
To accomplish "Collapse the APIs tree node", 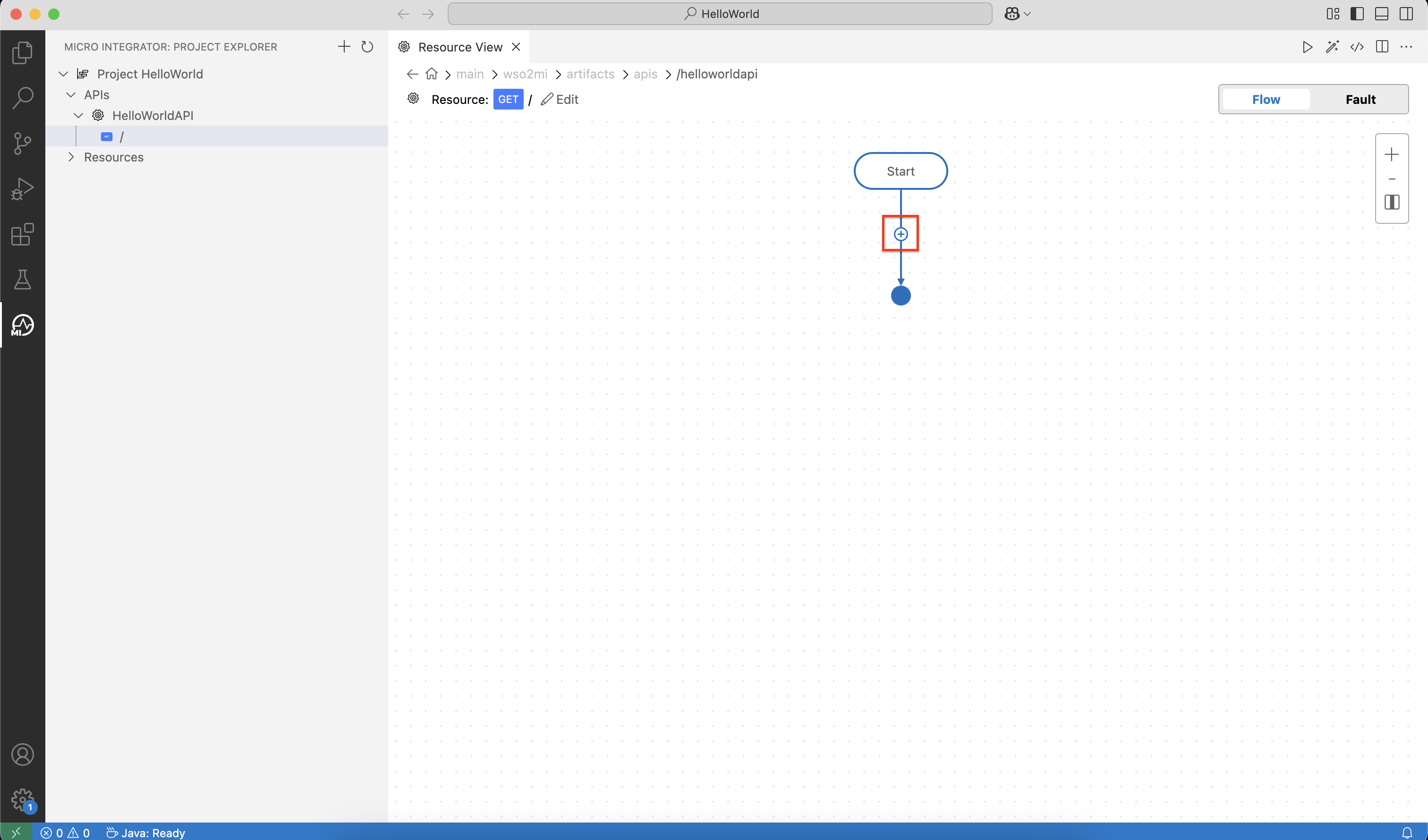I will [71, 94].
